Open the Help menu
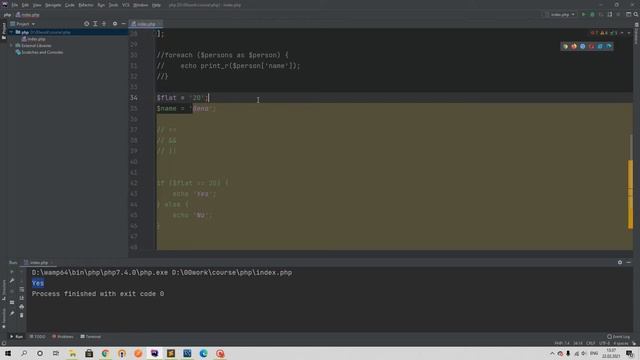 [156, 5]
